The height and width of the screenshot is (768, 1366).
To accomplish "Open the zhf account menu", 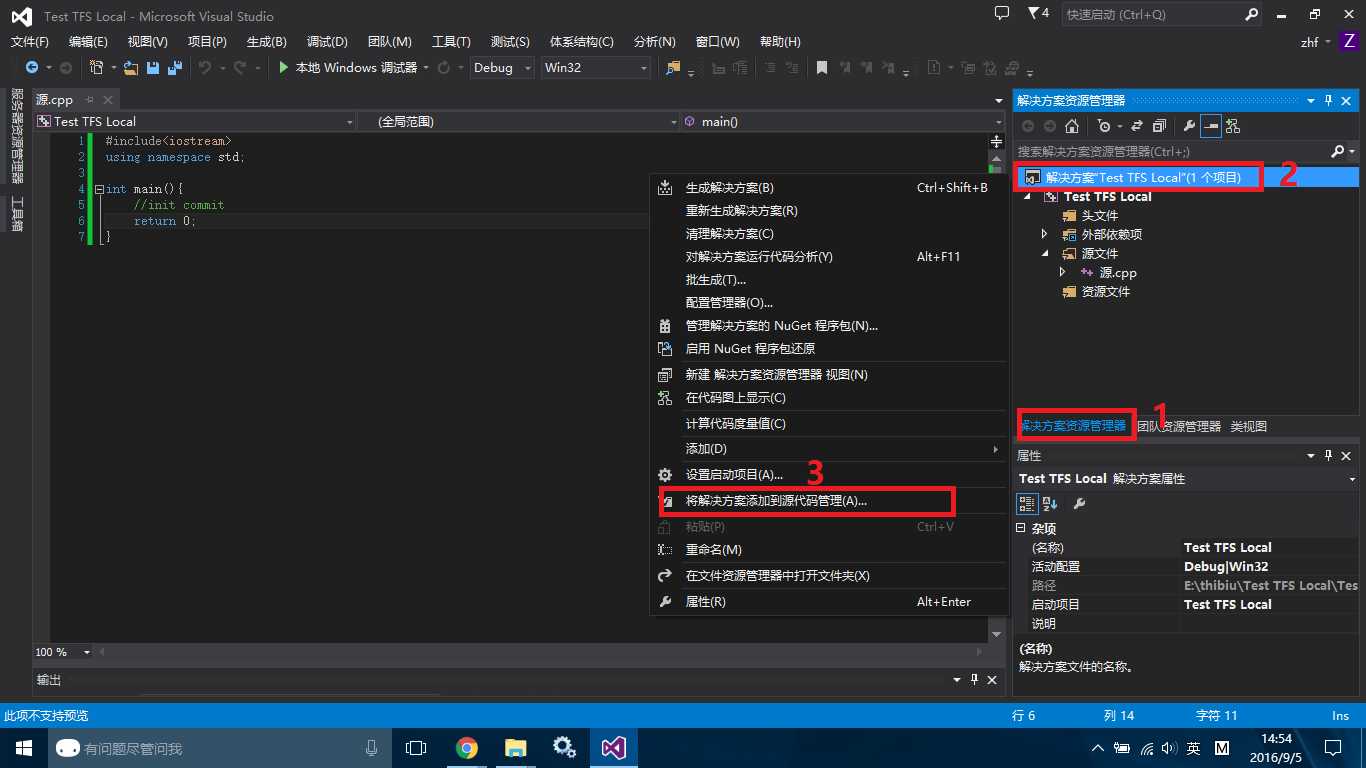I will pyautogui.click(x=1315, y=42).
